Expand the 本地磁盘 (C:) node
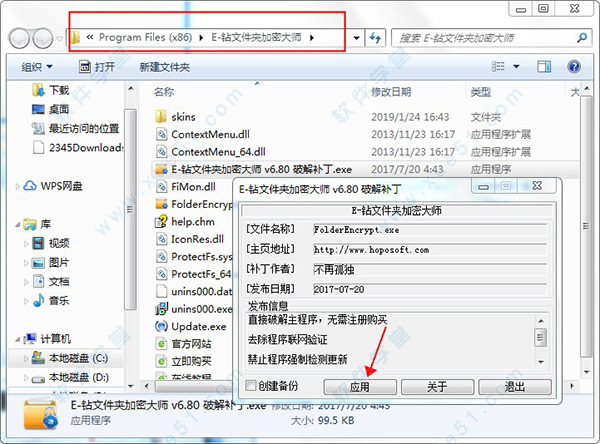 tap(26, 358)
